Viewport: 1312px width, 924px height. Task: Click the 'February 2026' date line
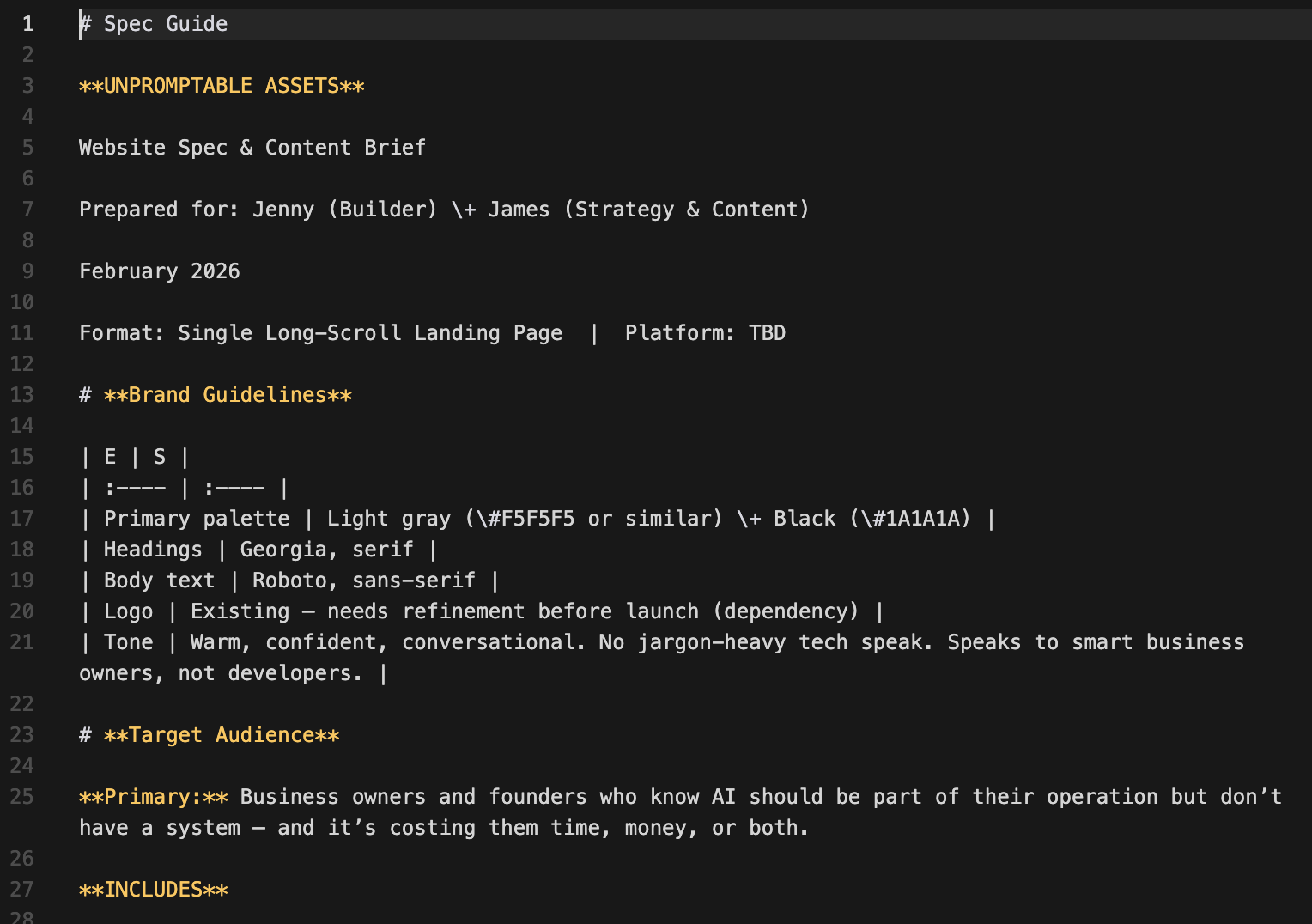point(160,271)
